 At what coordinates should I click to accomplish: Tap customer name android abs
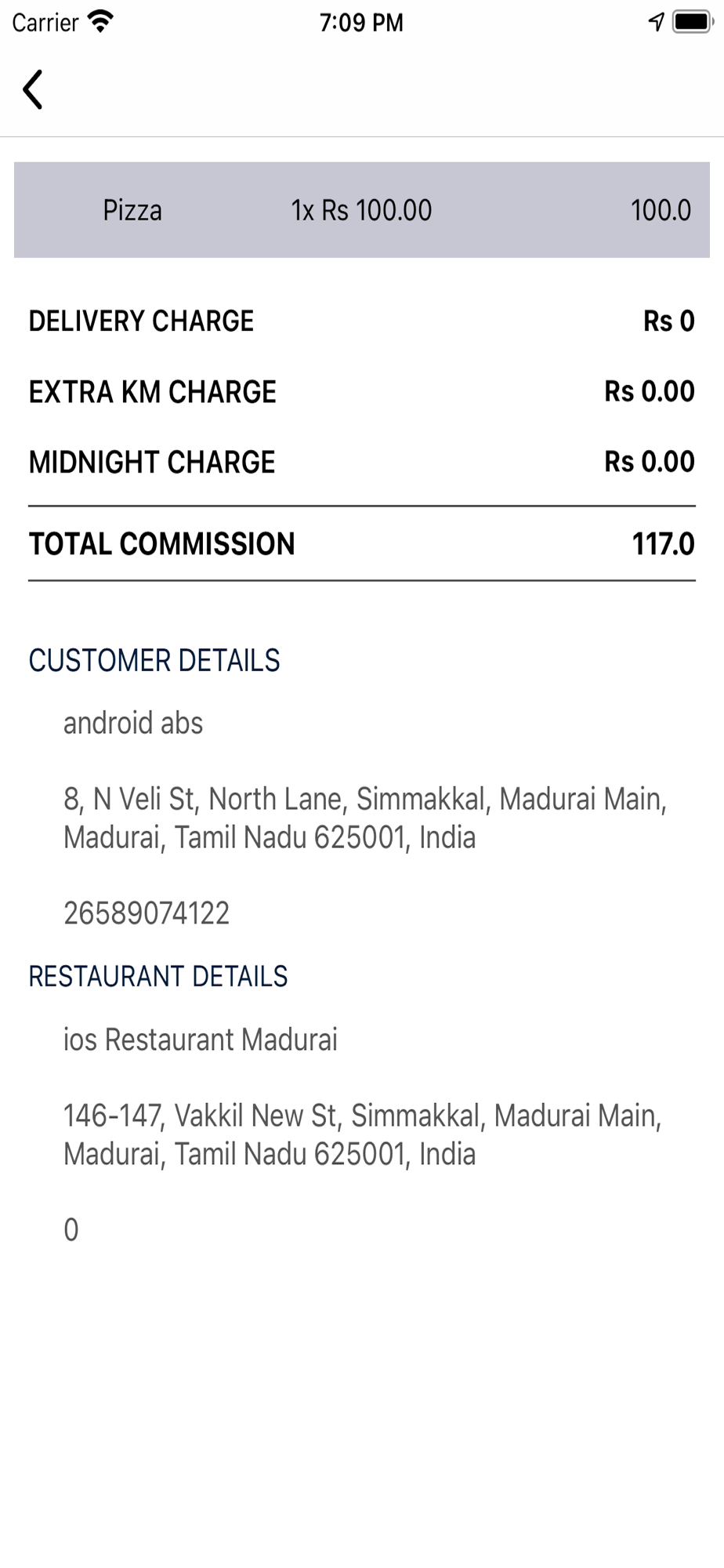133,723
